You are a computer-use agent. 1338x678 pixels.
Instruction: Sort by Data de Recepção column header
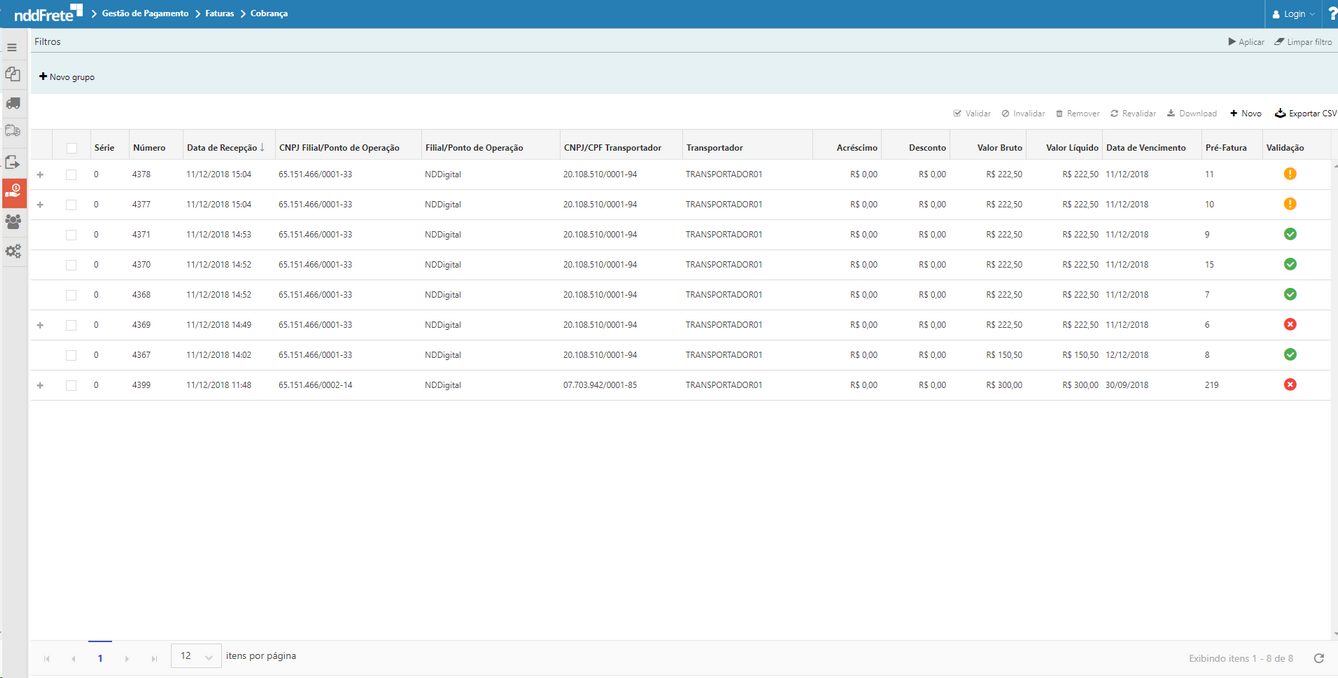(224, 148)
